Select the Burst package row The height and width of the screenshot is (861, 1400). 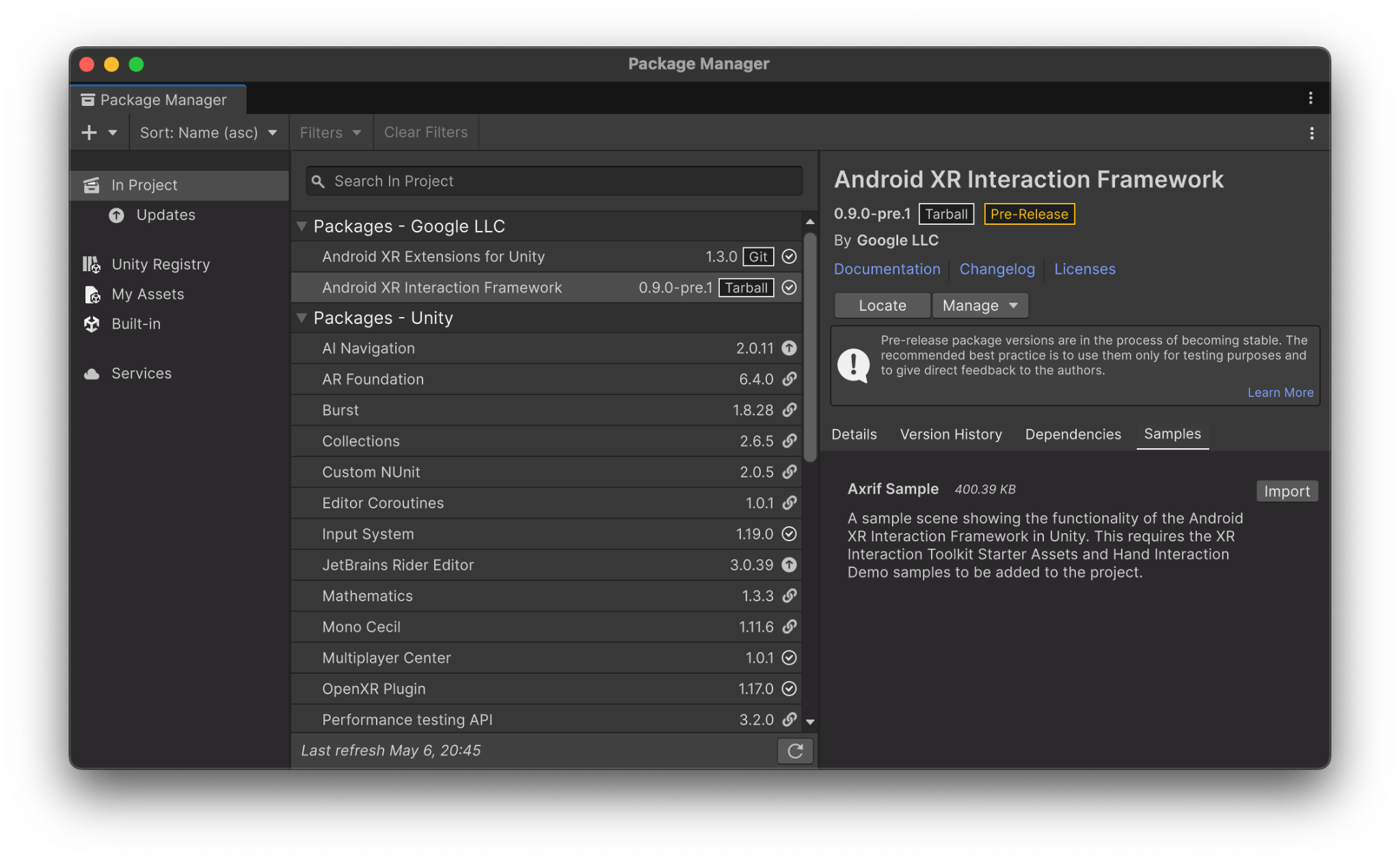click(x=546, y=410)
